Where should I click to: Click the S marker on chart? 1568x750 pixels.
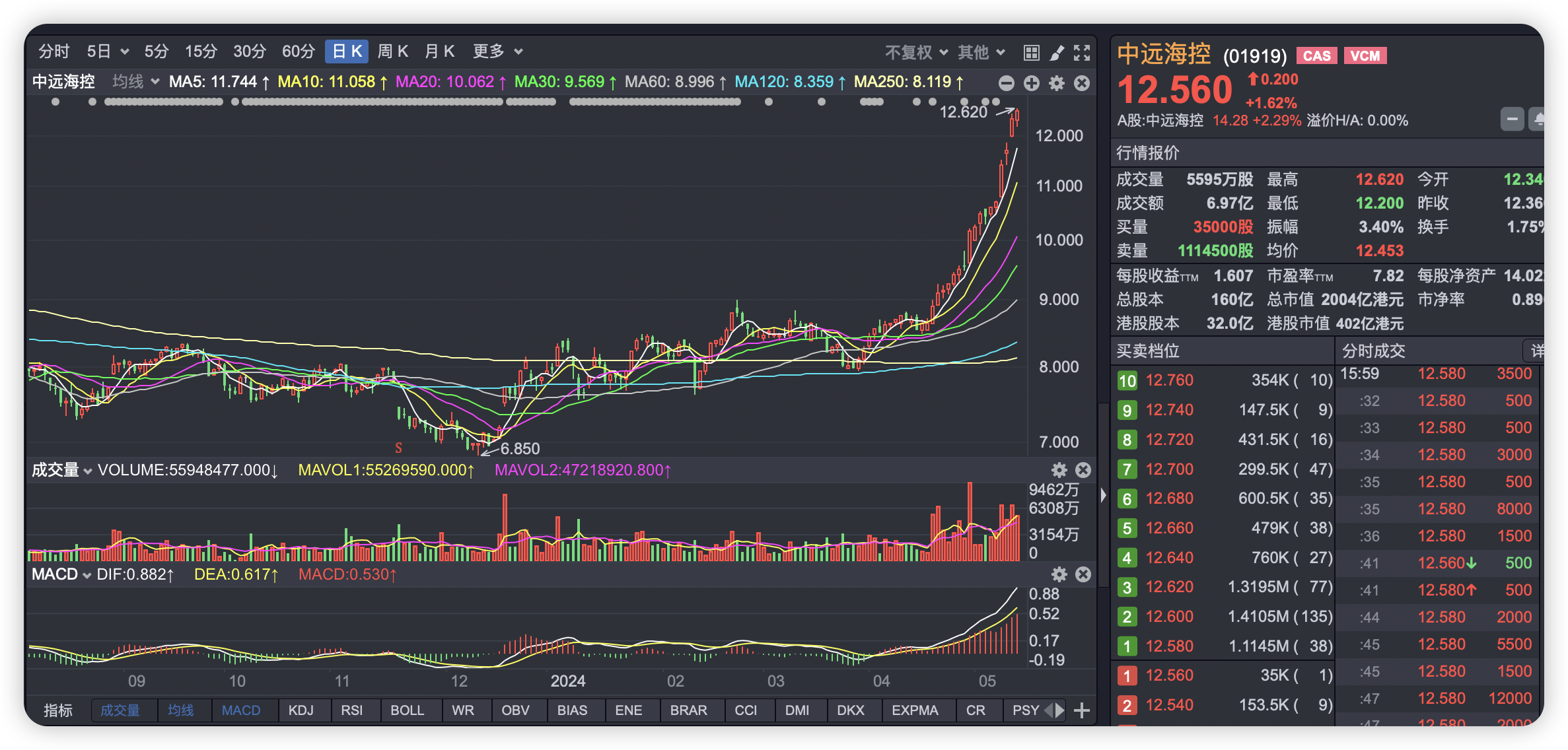pos(398,448)
